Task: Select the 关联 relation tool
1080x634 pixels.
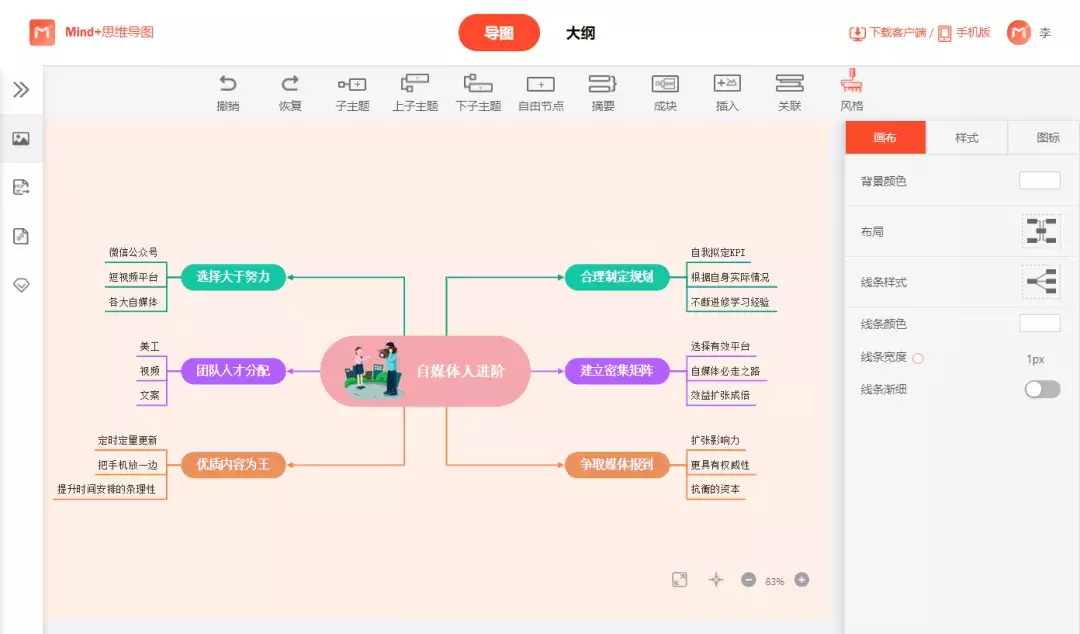Action: point(789,86)
